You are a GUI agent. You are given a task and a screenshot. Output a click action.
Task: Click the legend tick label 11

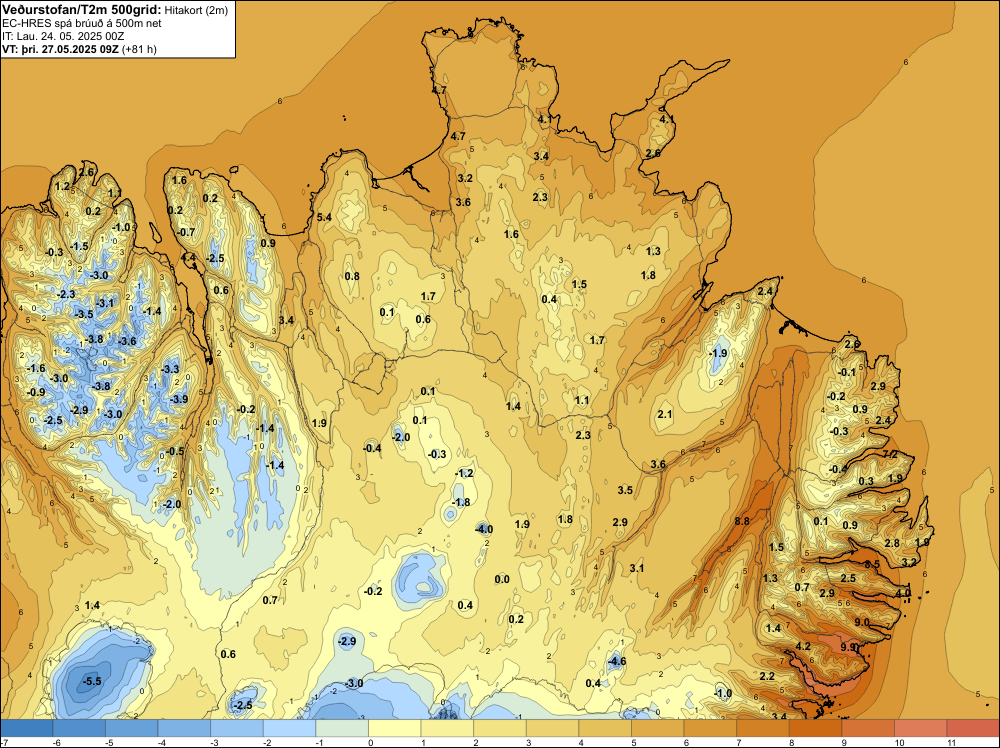951,743
